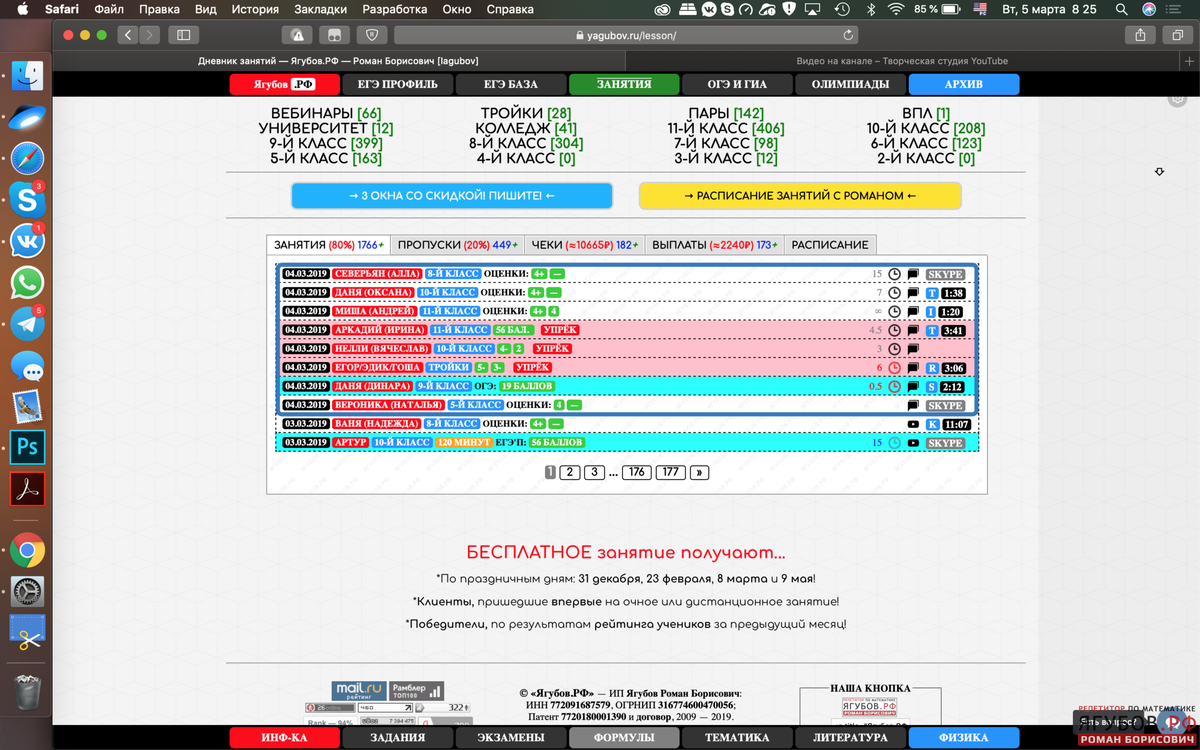Click the clock icon in Нелли (Вячеслав) row
The height and width of the screenshot is (750, 1200).
click(895, 349)
